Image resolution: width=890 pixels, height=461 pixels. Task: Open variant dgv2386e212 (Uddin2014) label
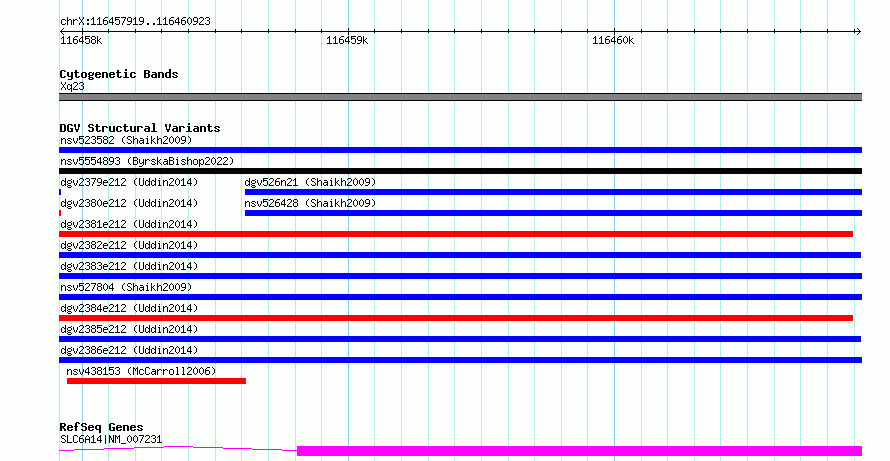129,350
